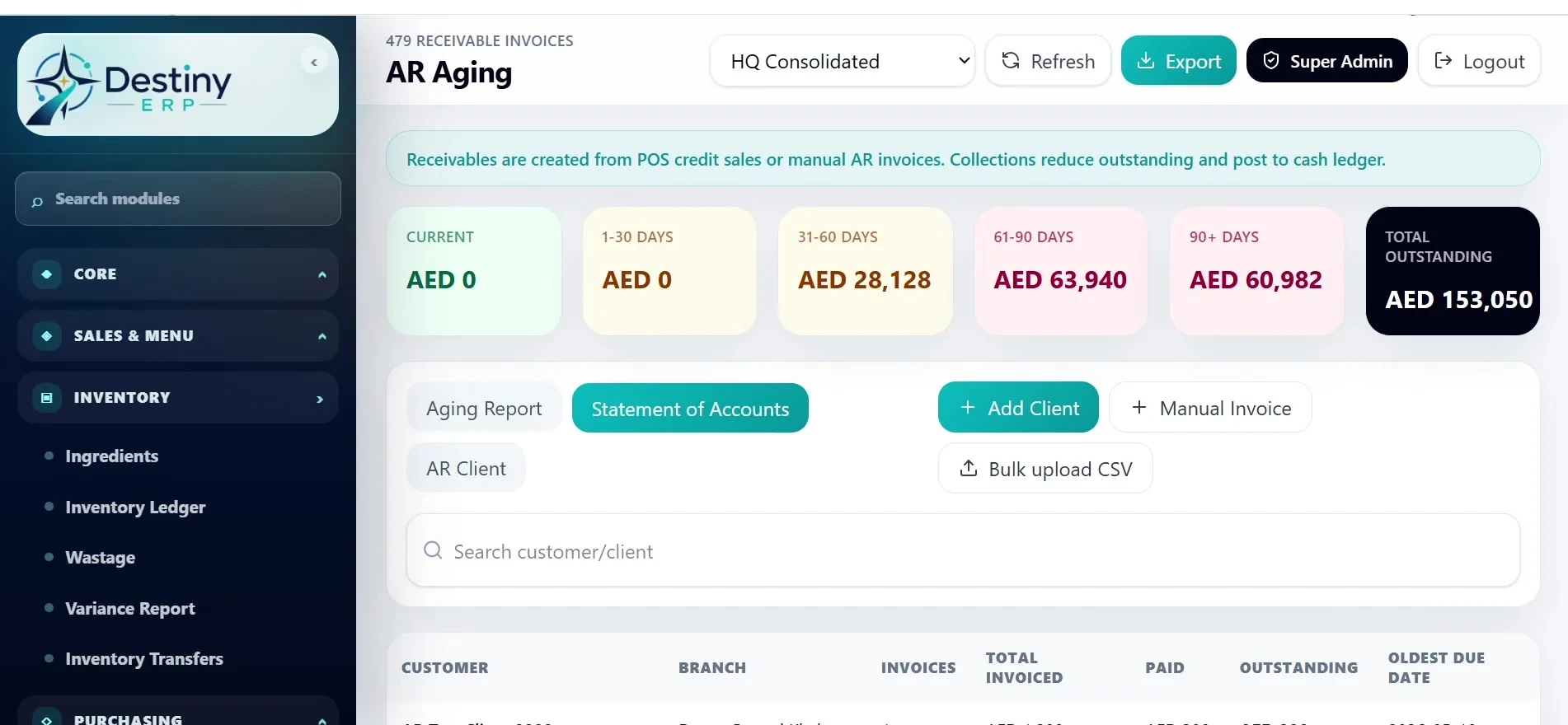Click the upload icon on Bulk upload CSV
The image size is (1568, 725).
[969, 468]
